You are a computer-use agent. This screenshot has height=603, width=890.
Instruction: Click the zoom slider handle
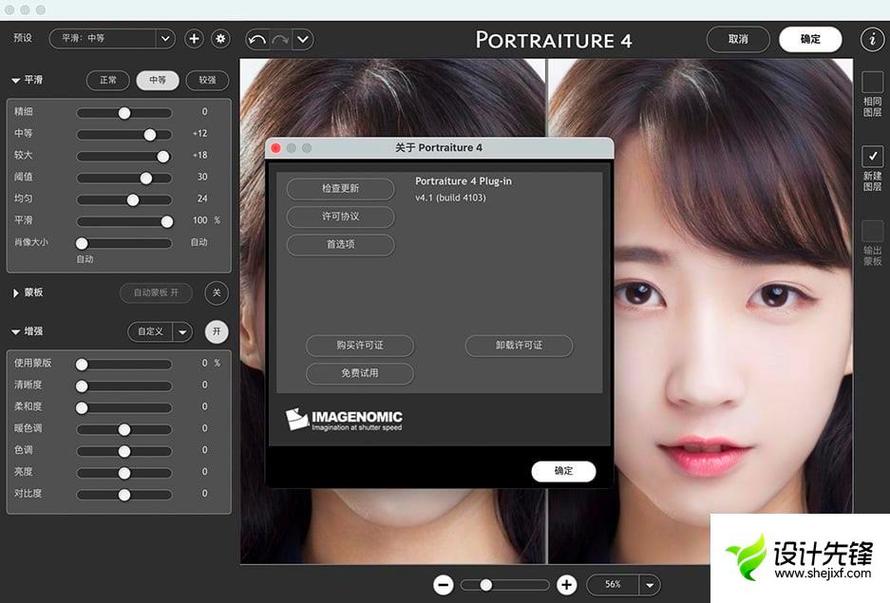point(486,585)
